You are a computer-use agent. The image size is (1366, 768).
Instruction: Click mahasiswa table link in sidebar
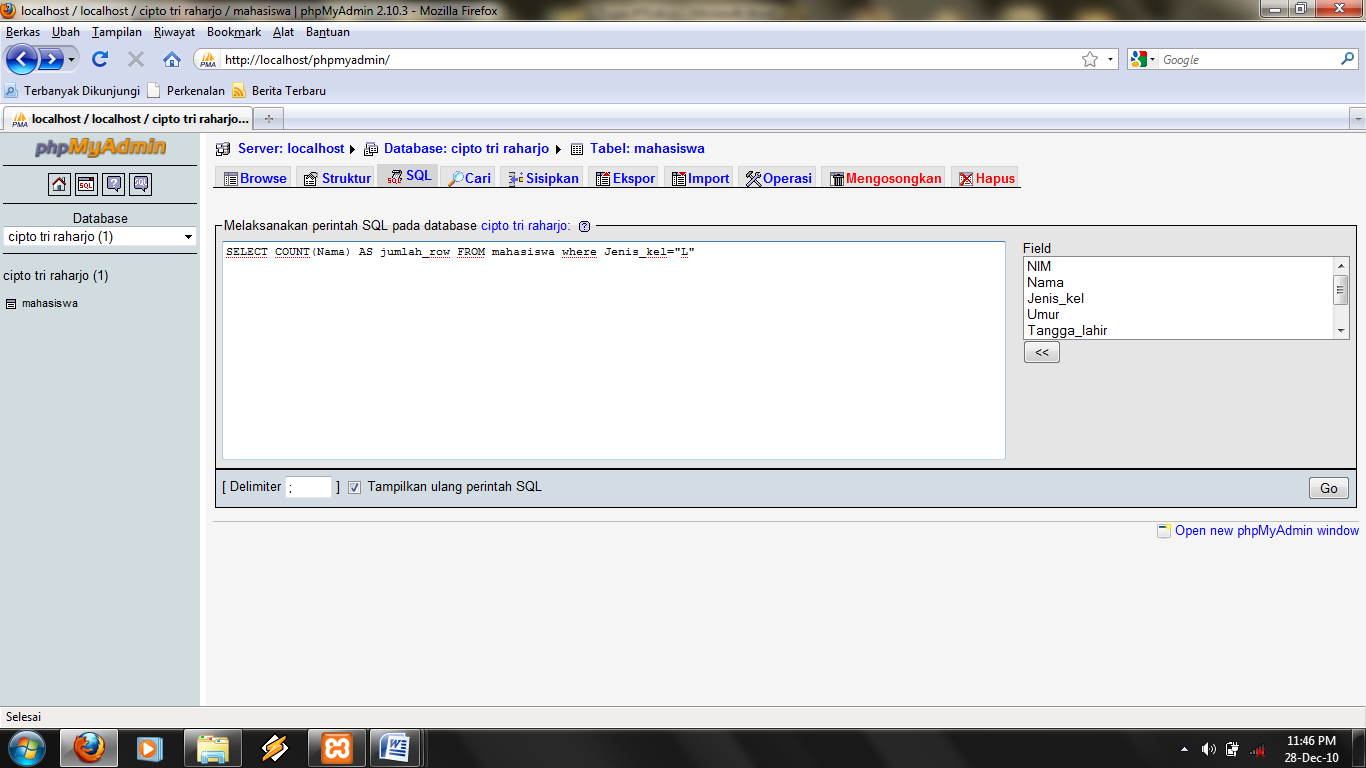pyautogui.click(x=50, y=303)
